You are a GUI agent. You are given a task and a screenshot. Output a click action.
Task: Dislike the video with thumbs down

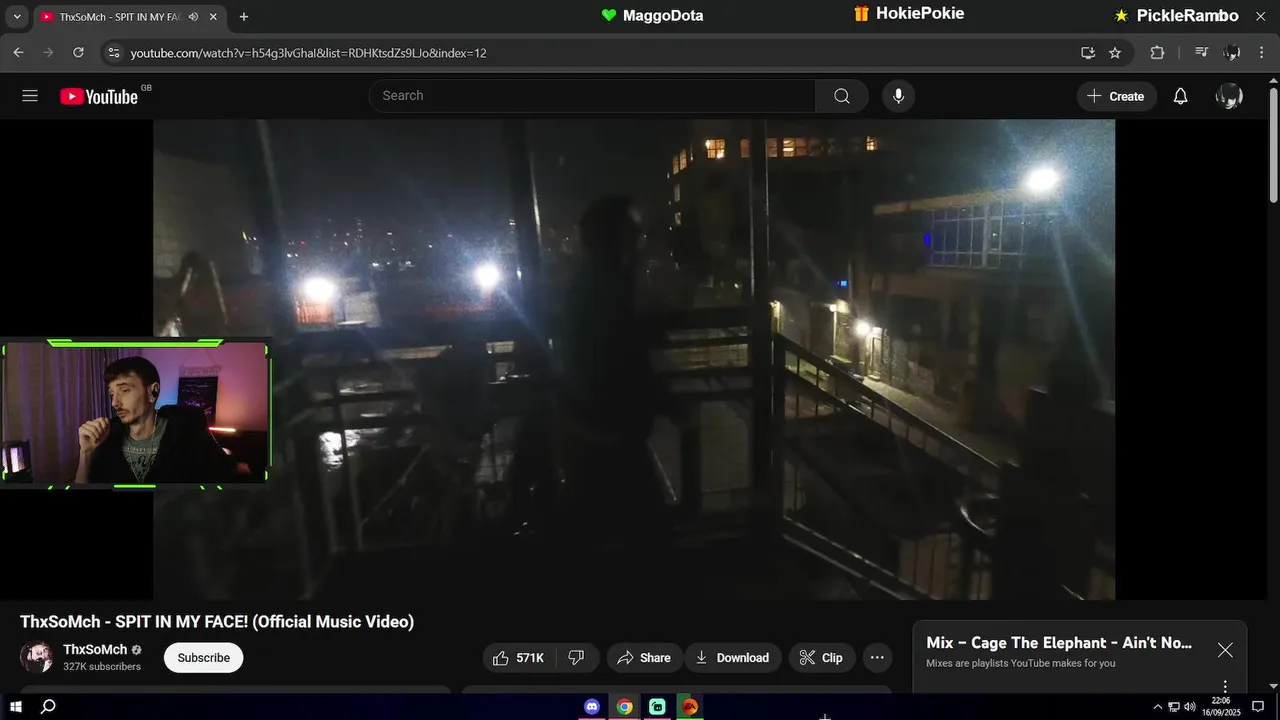point(576,658)
